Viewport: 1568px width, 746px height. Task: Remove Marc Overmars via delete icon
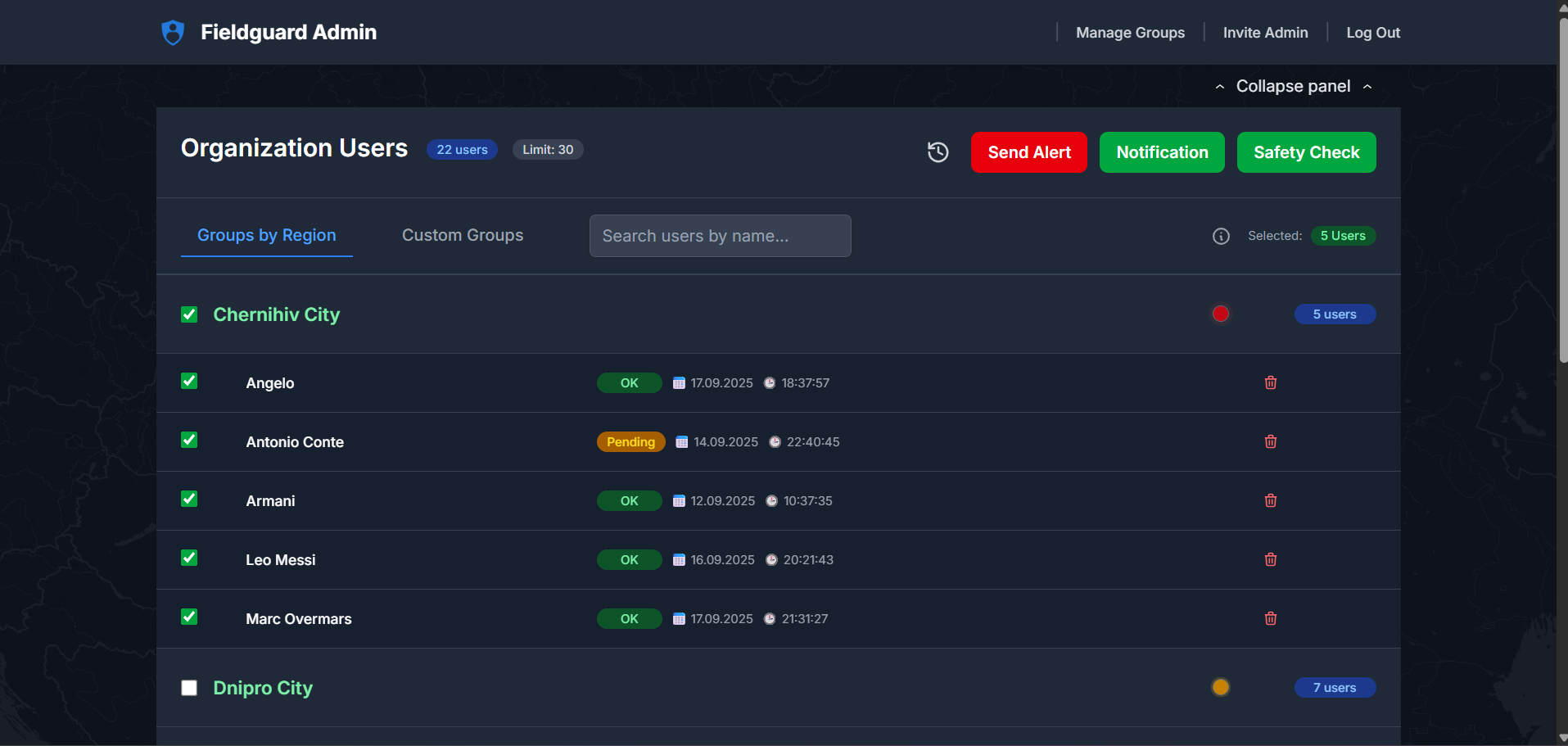click(1271, 618)
